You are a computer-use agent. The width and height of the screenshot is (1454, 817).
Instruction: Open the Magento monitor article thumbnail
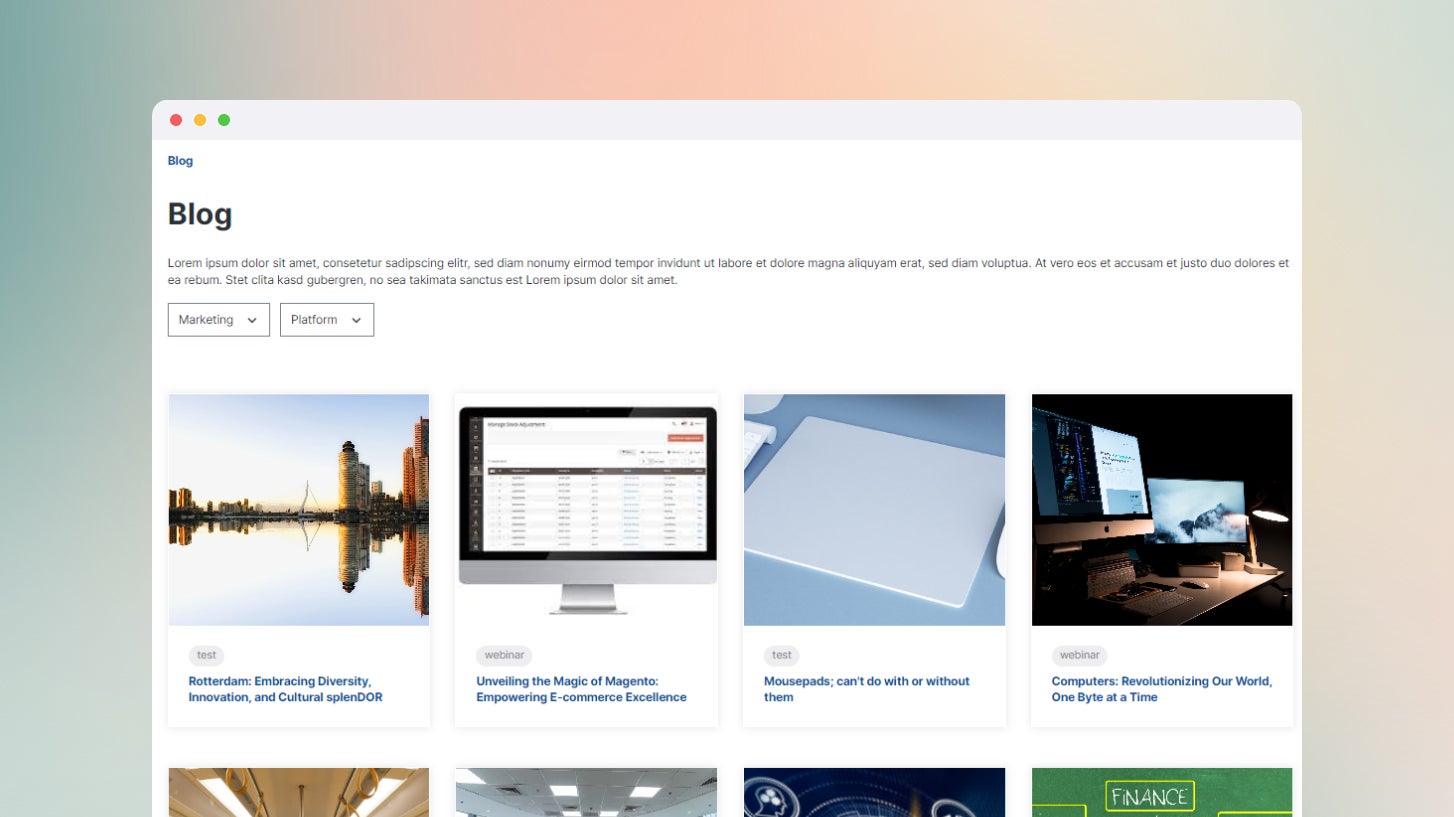pyautogui.click(x=586, y=510)
